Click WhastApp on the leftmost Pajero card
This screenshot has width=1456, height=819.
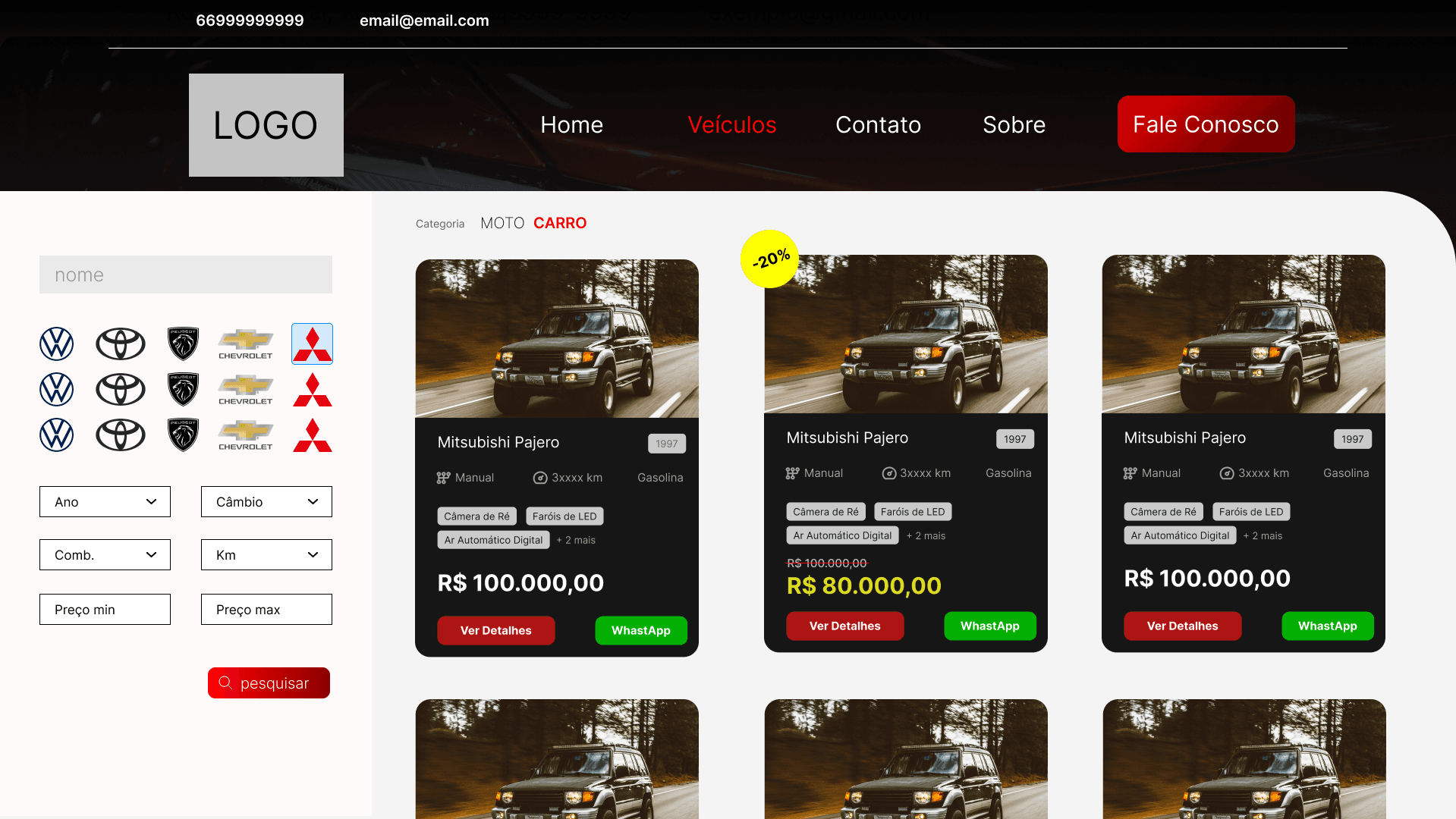coord(641,631)
